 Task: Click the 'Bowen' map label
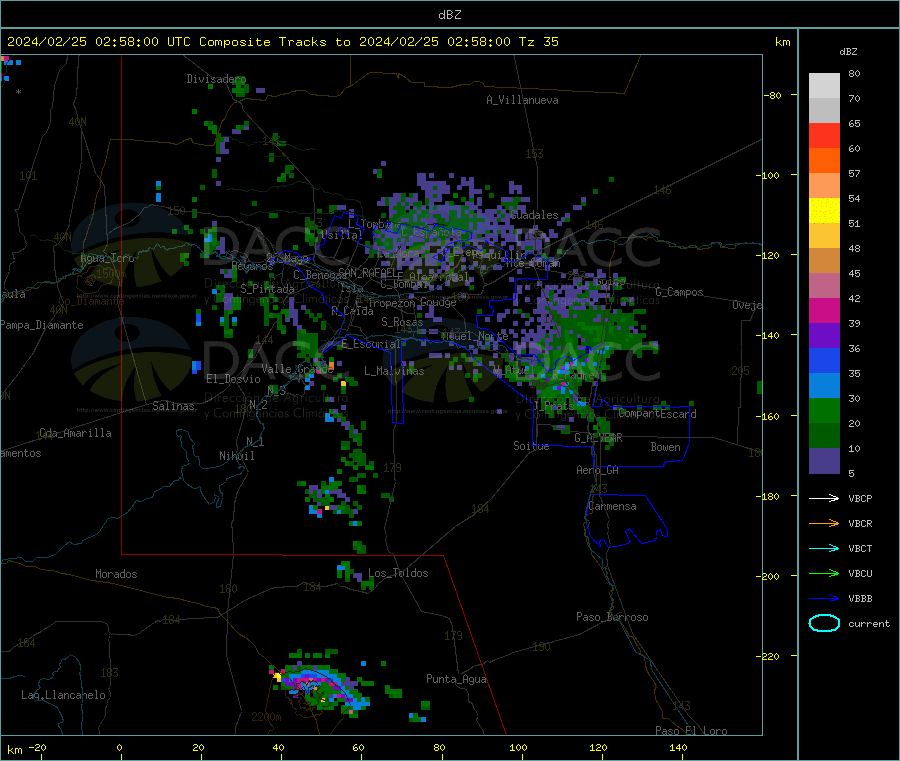[666, 447]
